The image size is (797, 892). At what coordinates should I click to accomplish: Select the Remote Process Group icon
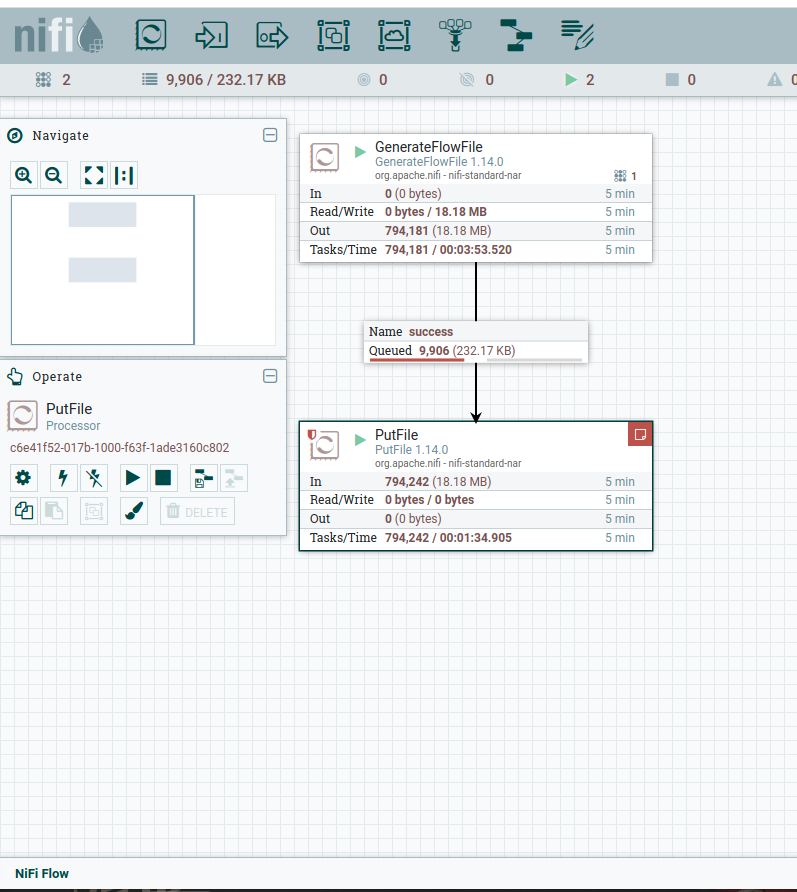coord(394,35)
